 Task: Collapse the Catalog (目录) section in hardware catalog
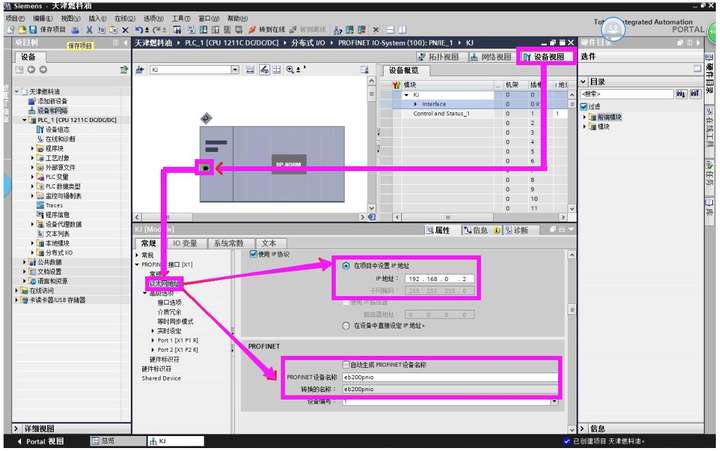click(584, 82)
